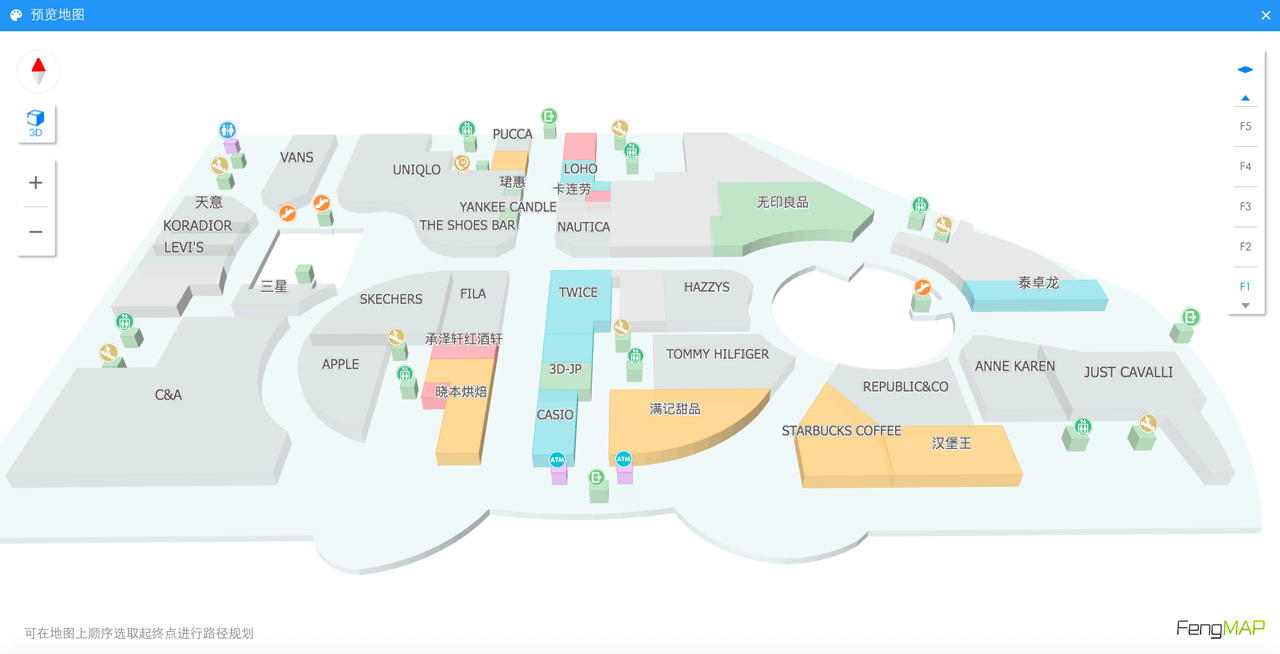Viewport: 1280px width, 654px height.
Task: Select the stairs icon below JUST CAVALLI
Action: click(x=1148, y=424)
